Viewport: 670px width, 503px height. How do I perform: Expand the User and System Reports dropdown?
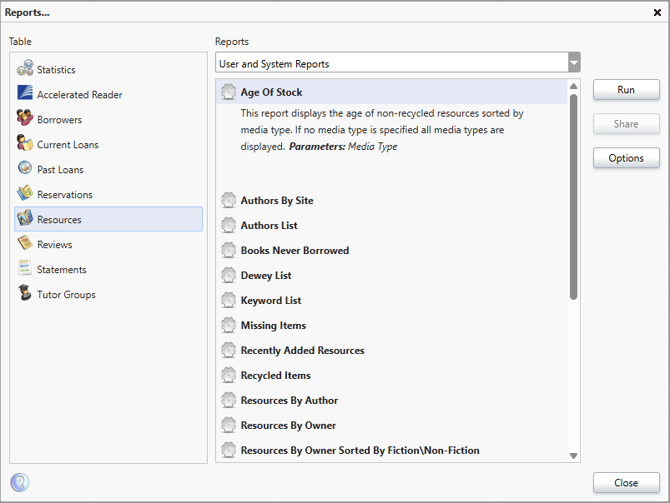[x=573, y=64]
